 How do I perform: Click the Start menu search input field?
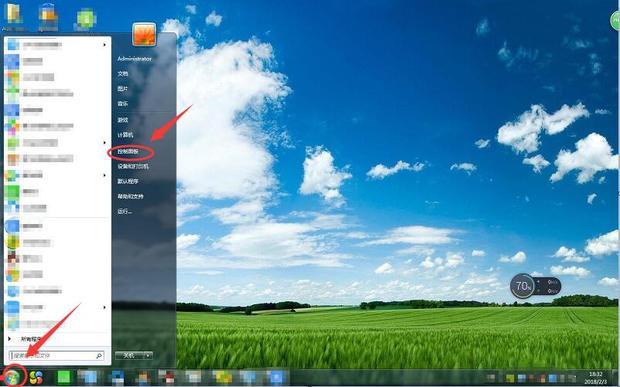click(57, 356)
